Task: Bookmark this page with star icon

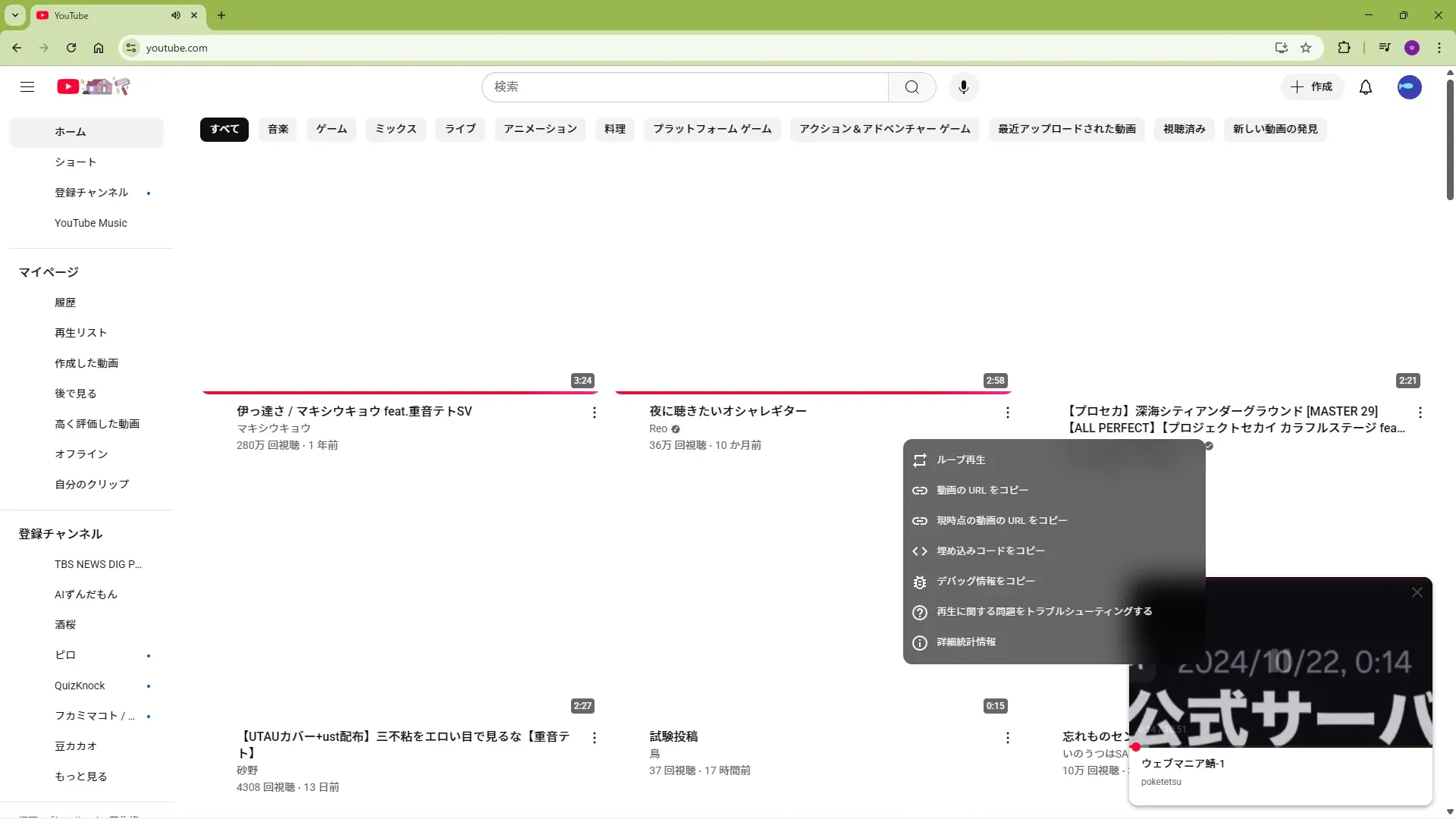Action: coord(1306,48)
